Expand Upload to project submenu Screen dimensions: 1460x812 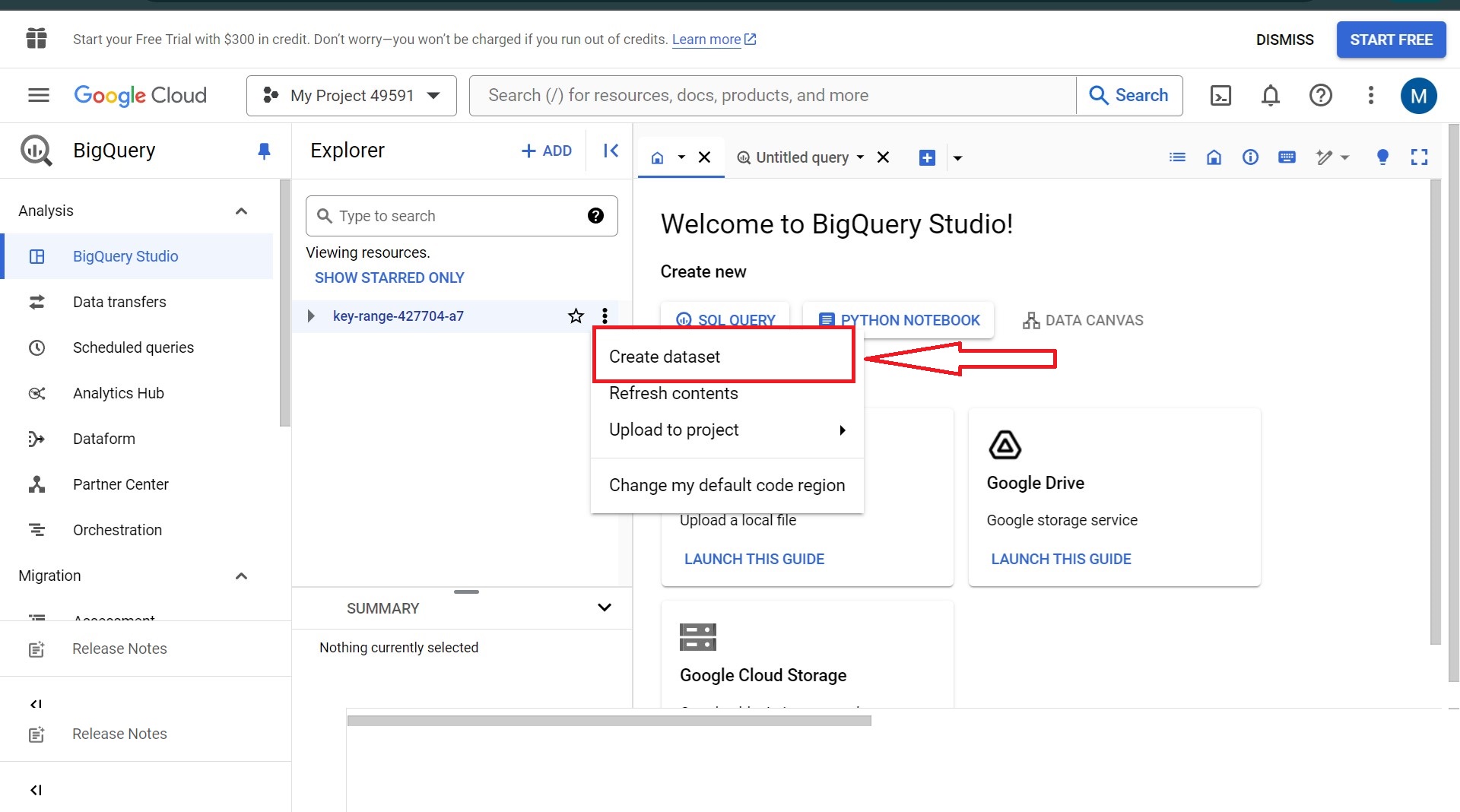(727, 430)
